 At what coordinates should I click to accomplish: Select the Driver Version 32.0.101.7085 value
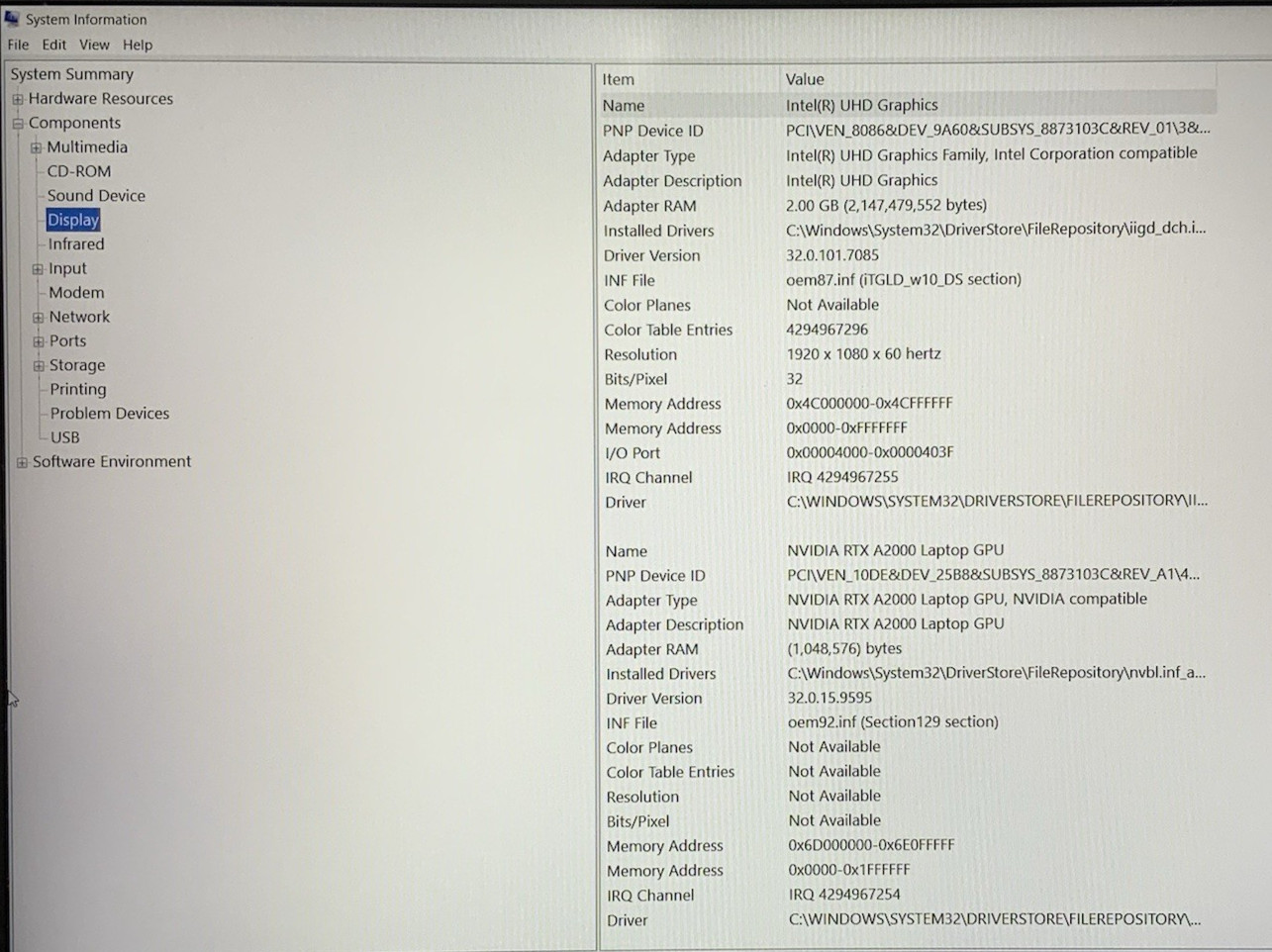tap(832, 255)
